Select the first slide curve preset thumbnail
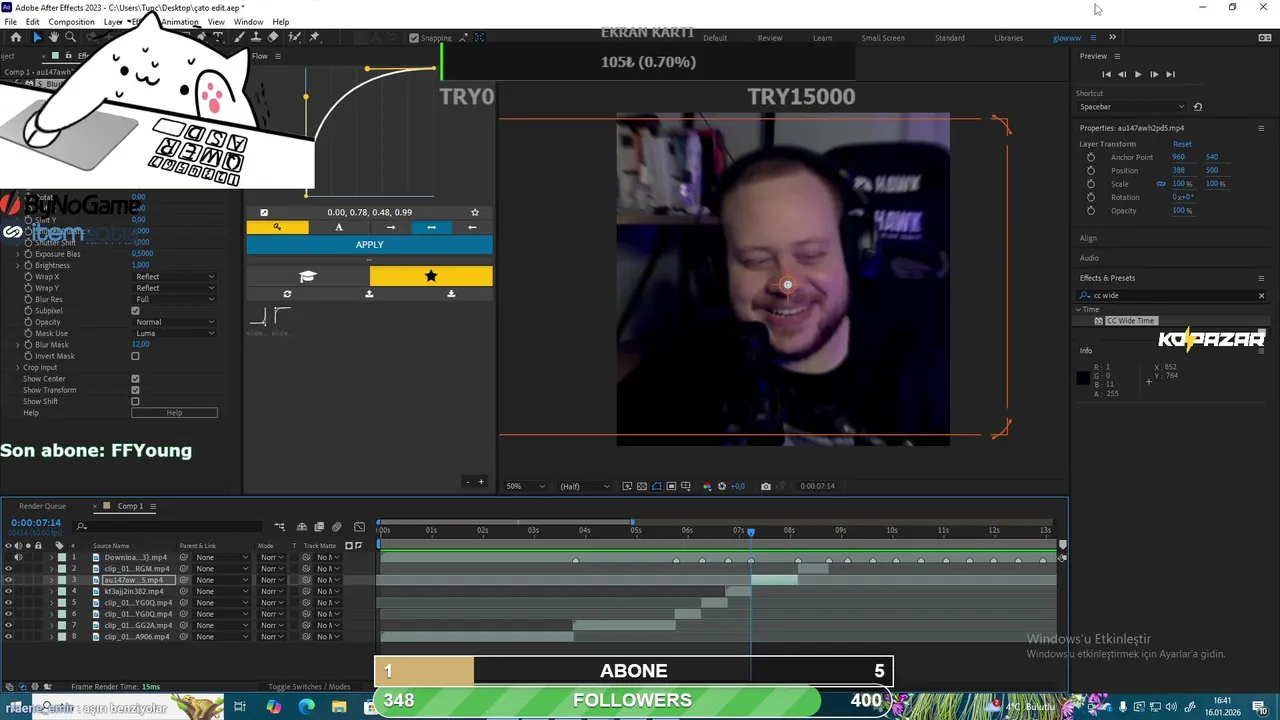 (258, 317)
